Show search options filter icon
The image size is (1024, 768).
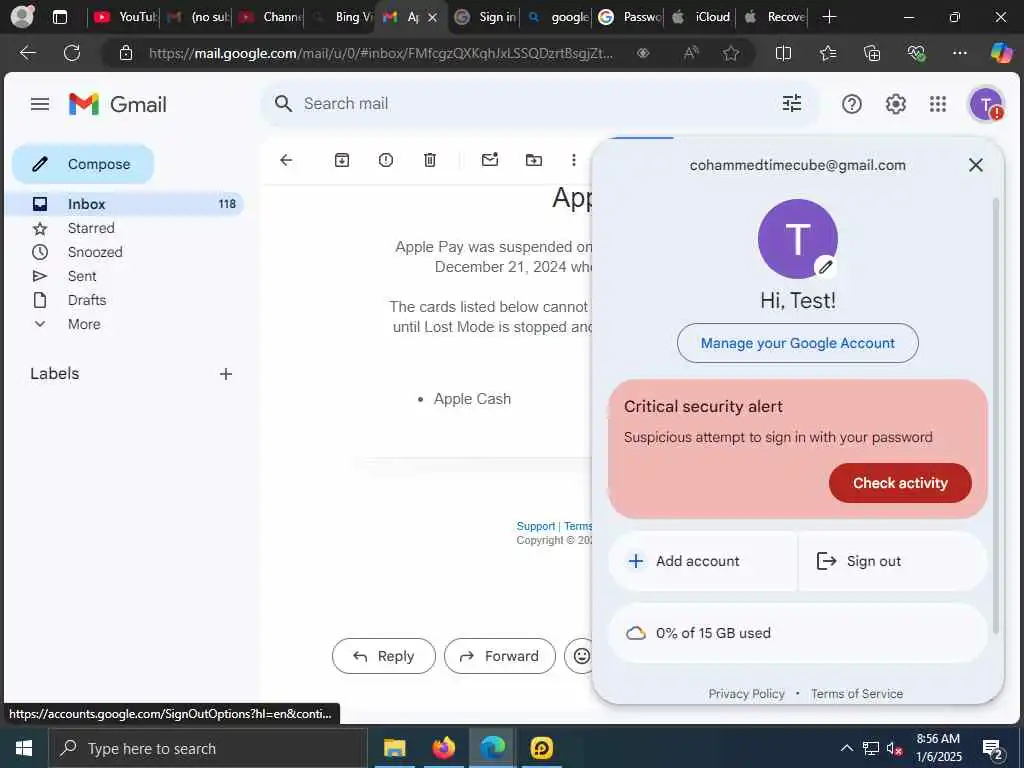[x=792, y=103]
